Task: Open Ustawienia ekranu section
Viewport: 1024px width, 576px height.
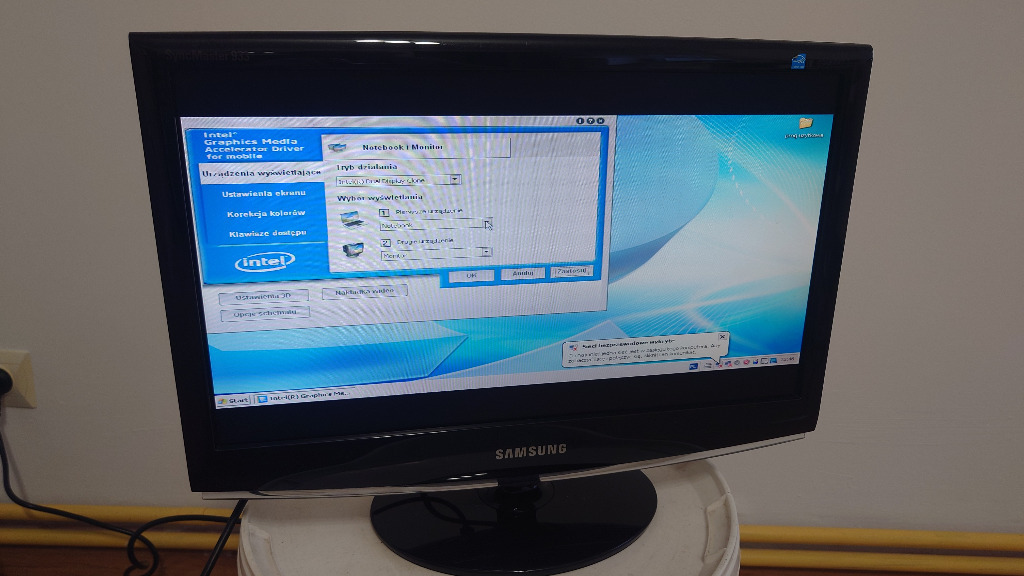Action: pos(264,193)
